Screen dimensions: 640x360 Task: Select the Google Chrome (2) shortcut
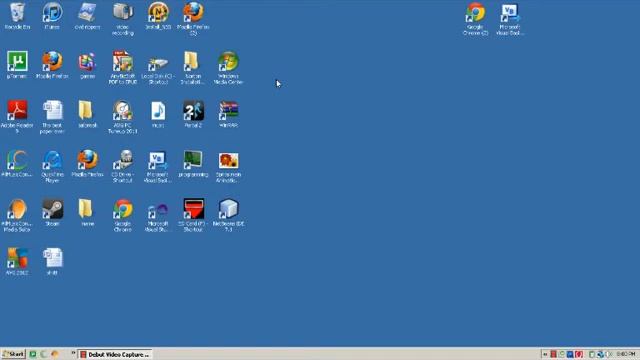[476, 19]
